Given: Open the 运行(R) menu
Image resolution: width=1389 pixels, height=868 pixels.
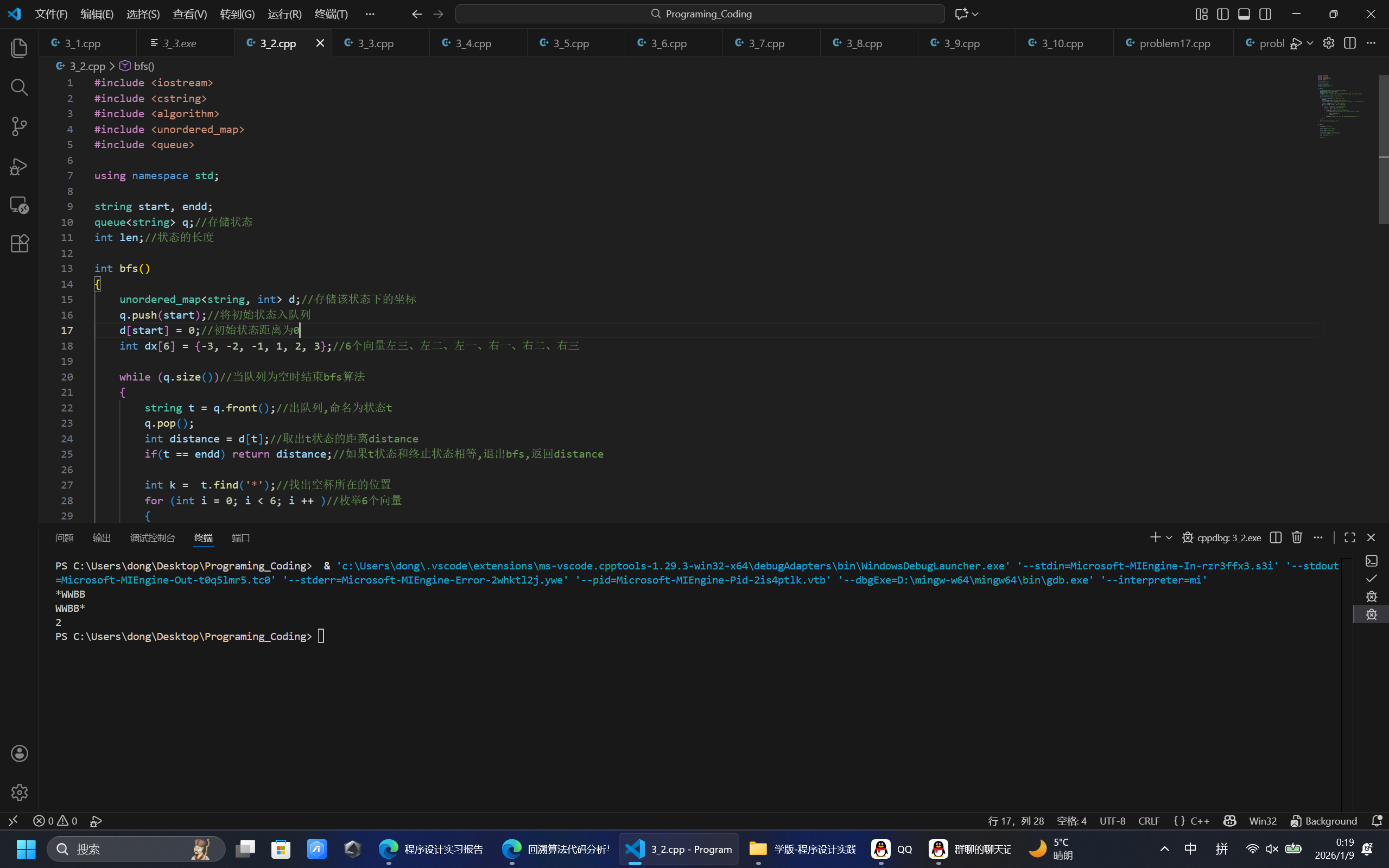Looking at the screenshot, I should [x=284, y=14].
